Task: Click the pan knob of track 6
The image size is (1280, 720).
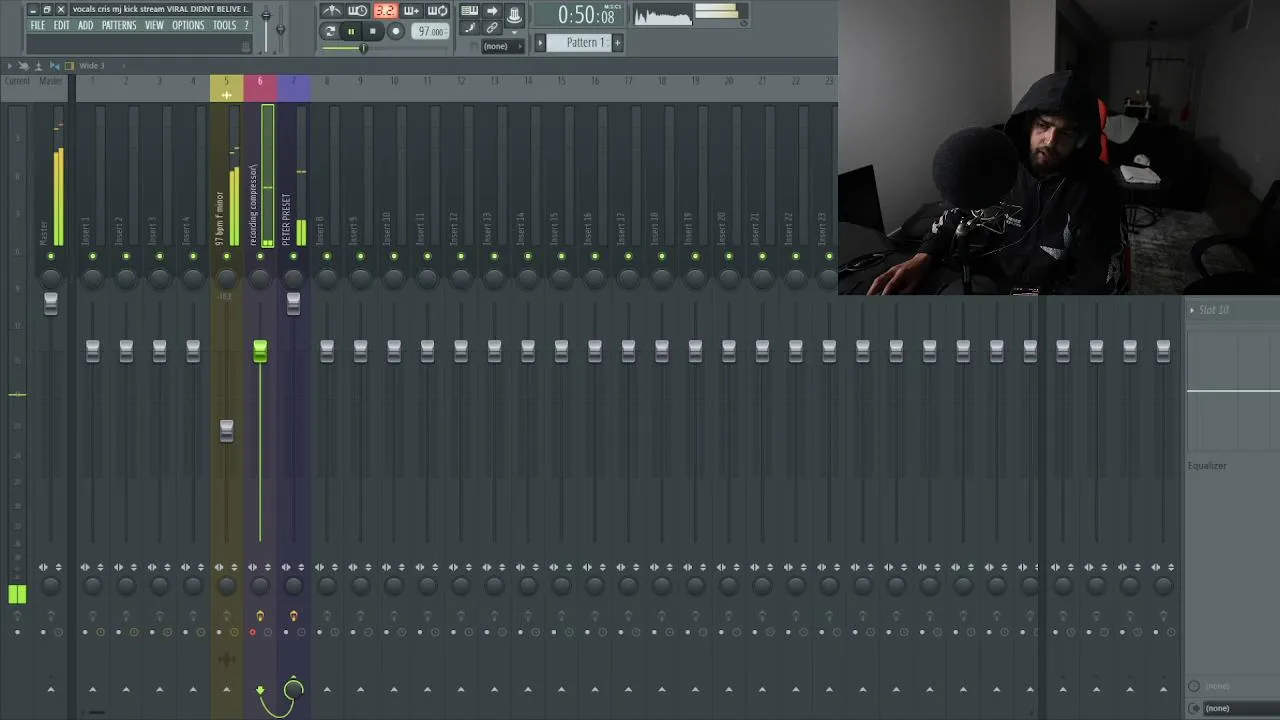Action: (260, 277)
